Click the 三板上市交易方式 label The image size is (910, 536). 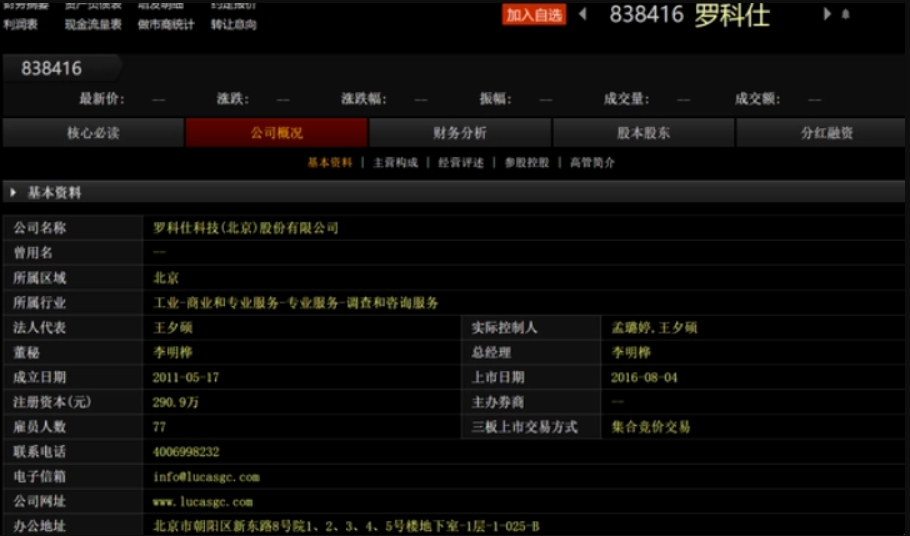(524, 428)
